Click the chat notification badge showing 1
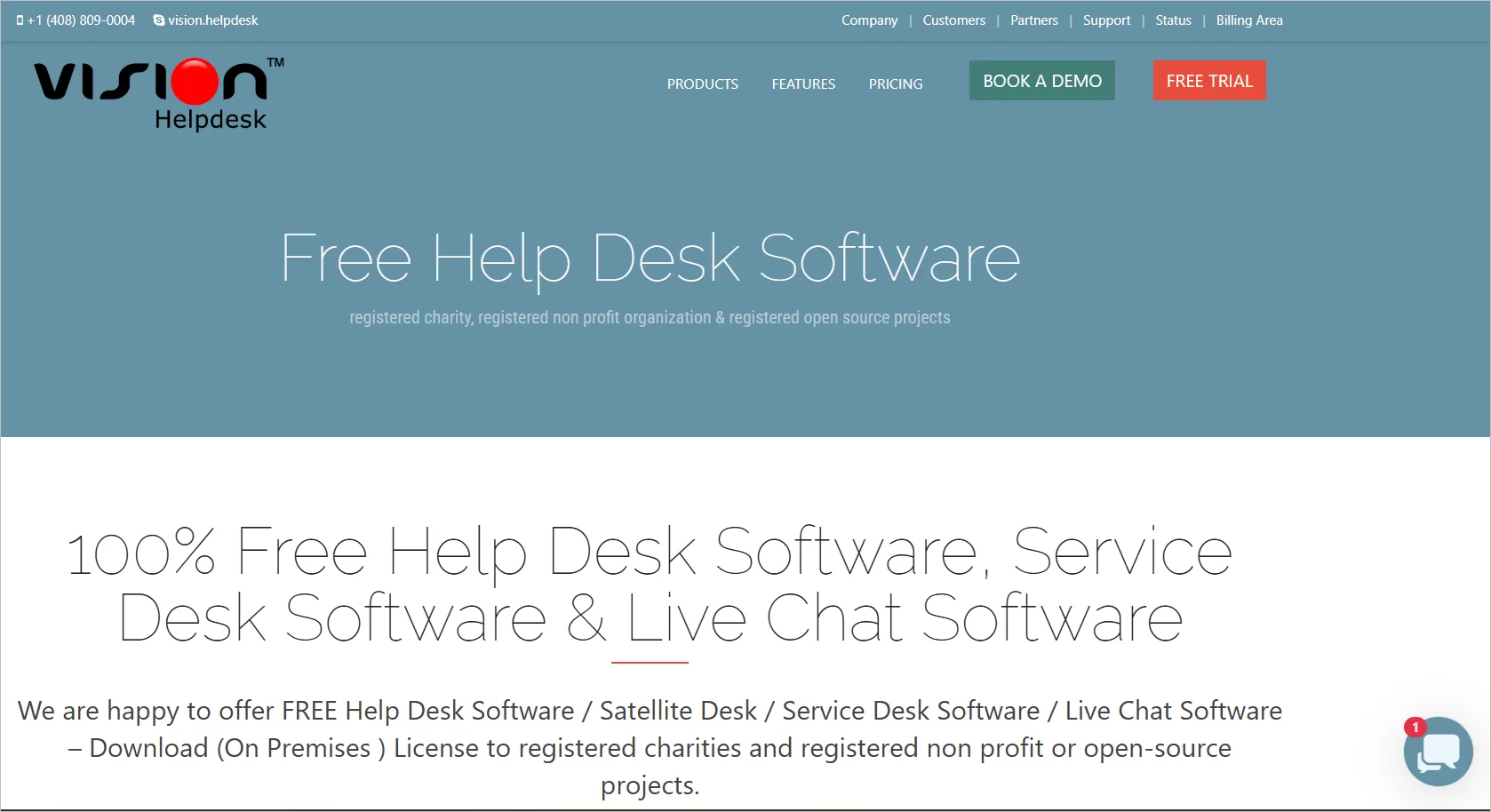This screenshot has width=1491, height=812. (x=1415, y=725)
